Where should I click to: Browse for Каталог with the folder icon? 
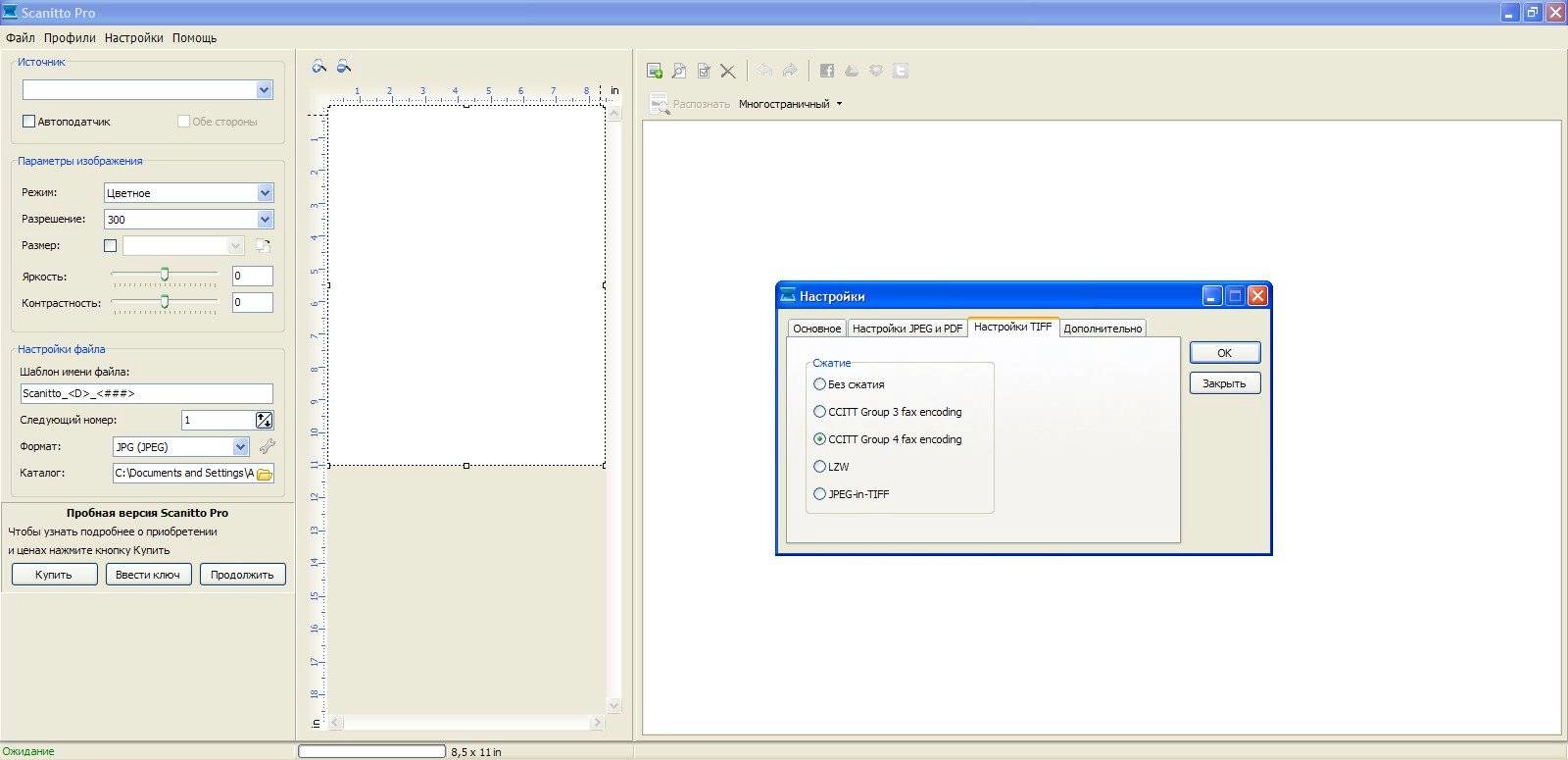(x=265, y=474)
